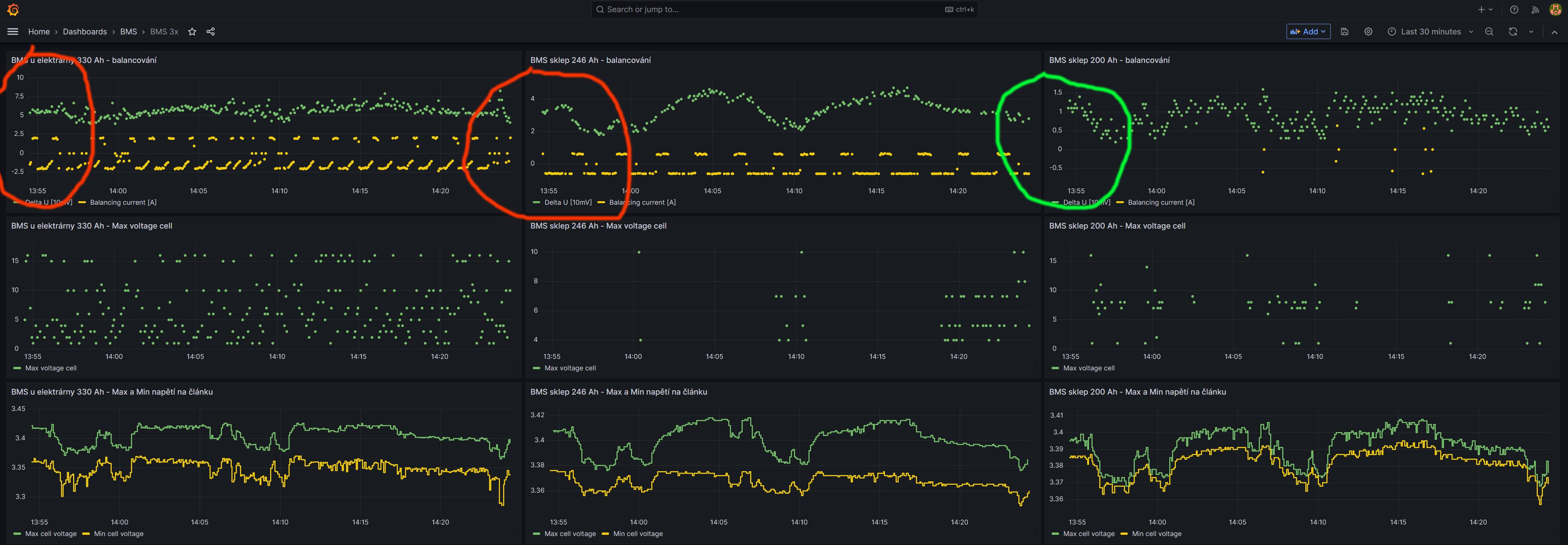
Task: Save the dashboard with disk icon
Action: 1345,32
